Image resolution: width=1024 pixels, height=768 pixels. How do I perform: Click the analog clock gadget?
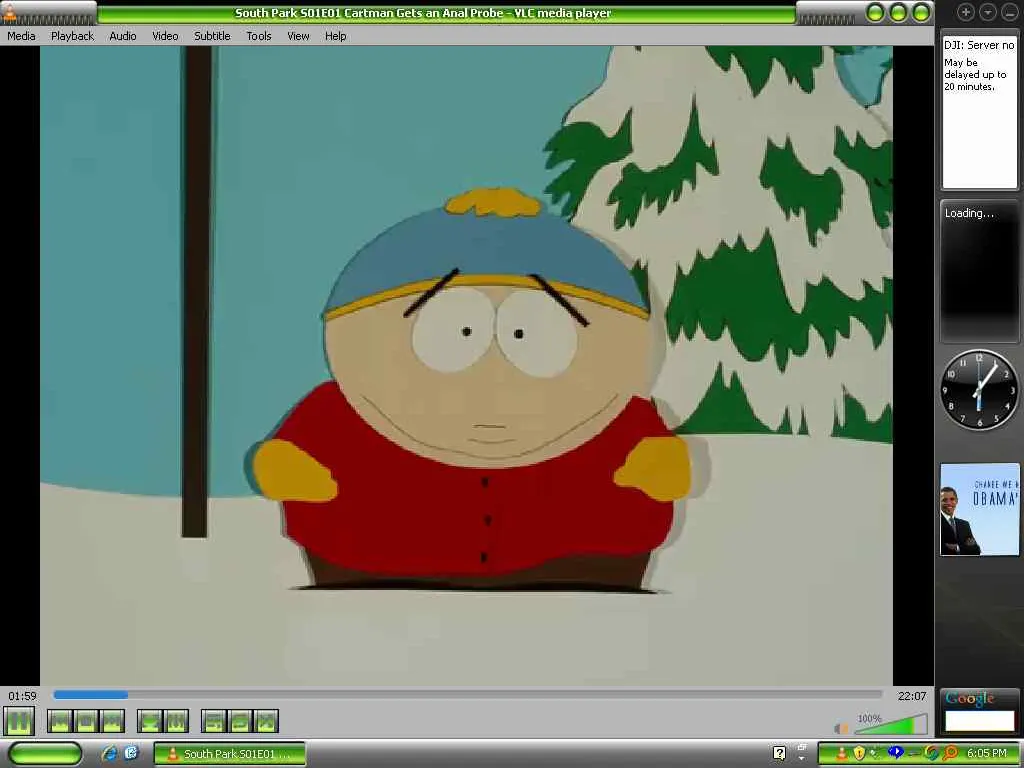[x=979, y=390]
